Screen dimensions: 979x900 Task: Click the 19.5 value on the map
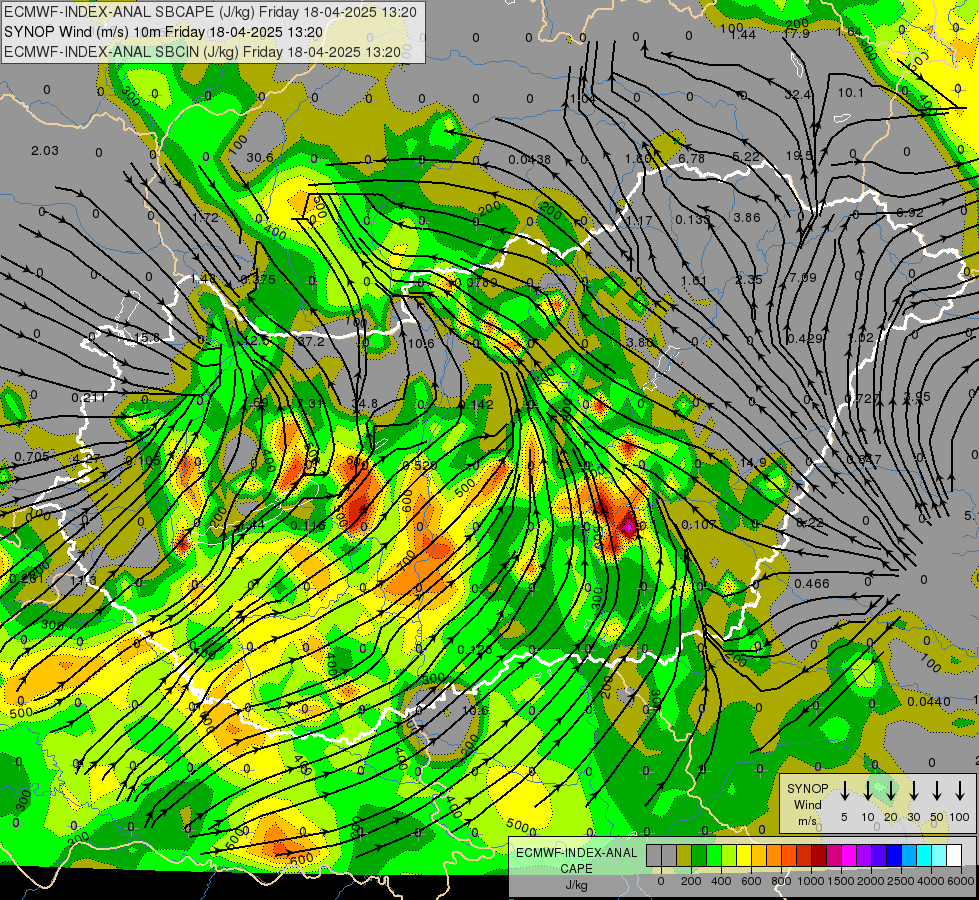tap(799, 155)
